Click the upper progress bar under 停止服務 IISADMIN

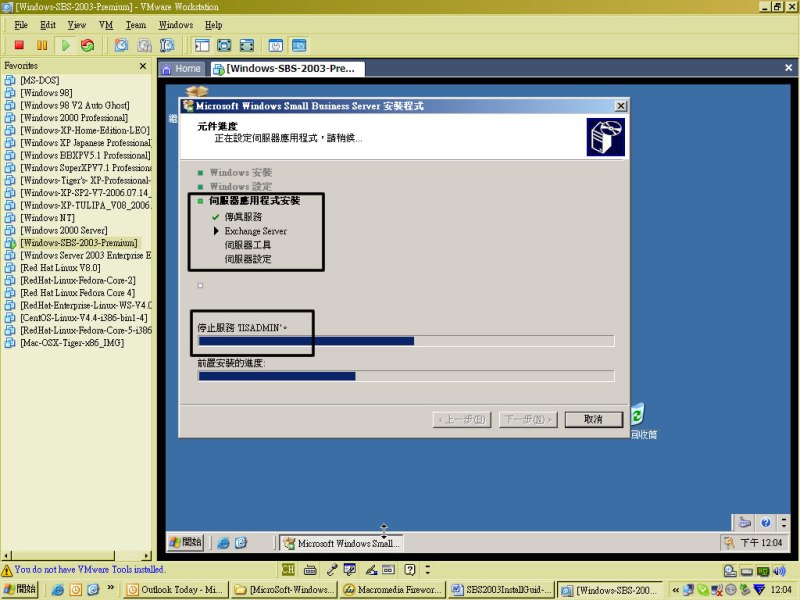tap(406, 341)
